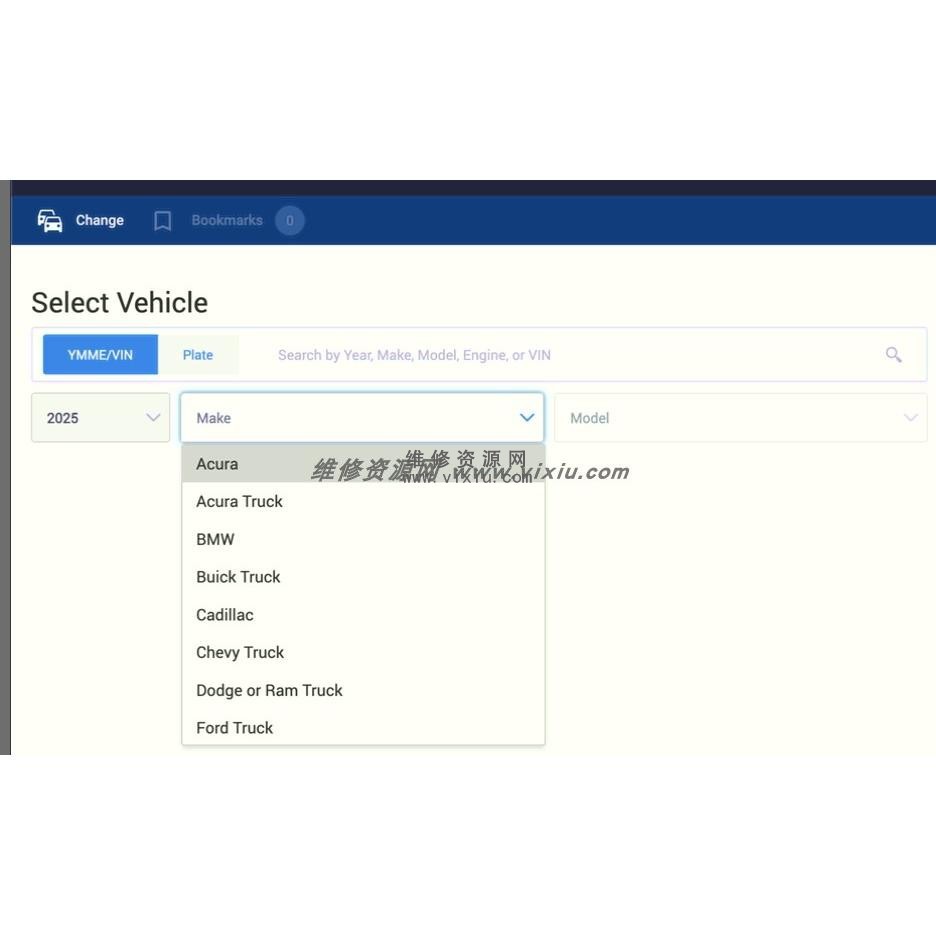Click the year dropdown chevron
Image resolution: width=936 pixels, height=936 pixels.
tap(153, 417)
